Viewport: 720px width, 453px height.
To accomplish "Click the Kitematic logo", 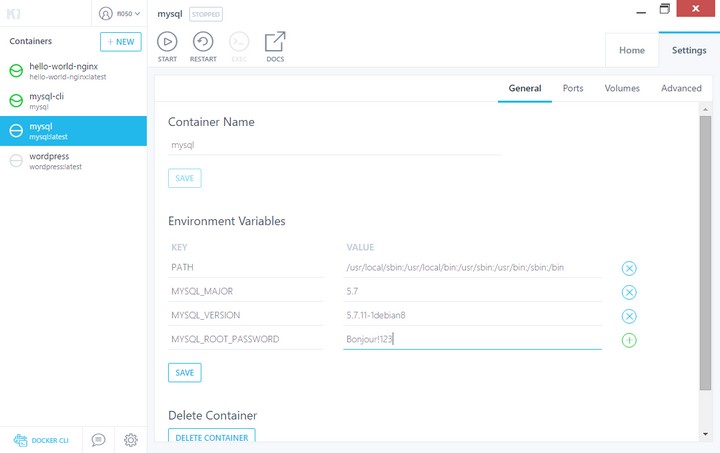I will 14,14.
